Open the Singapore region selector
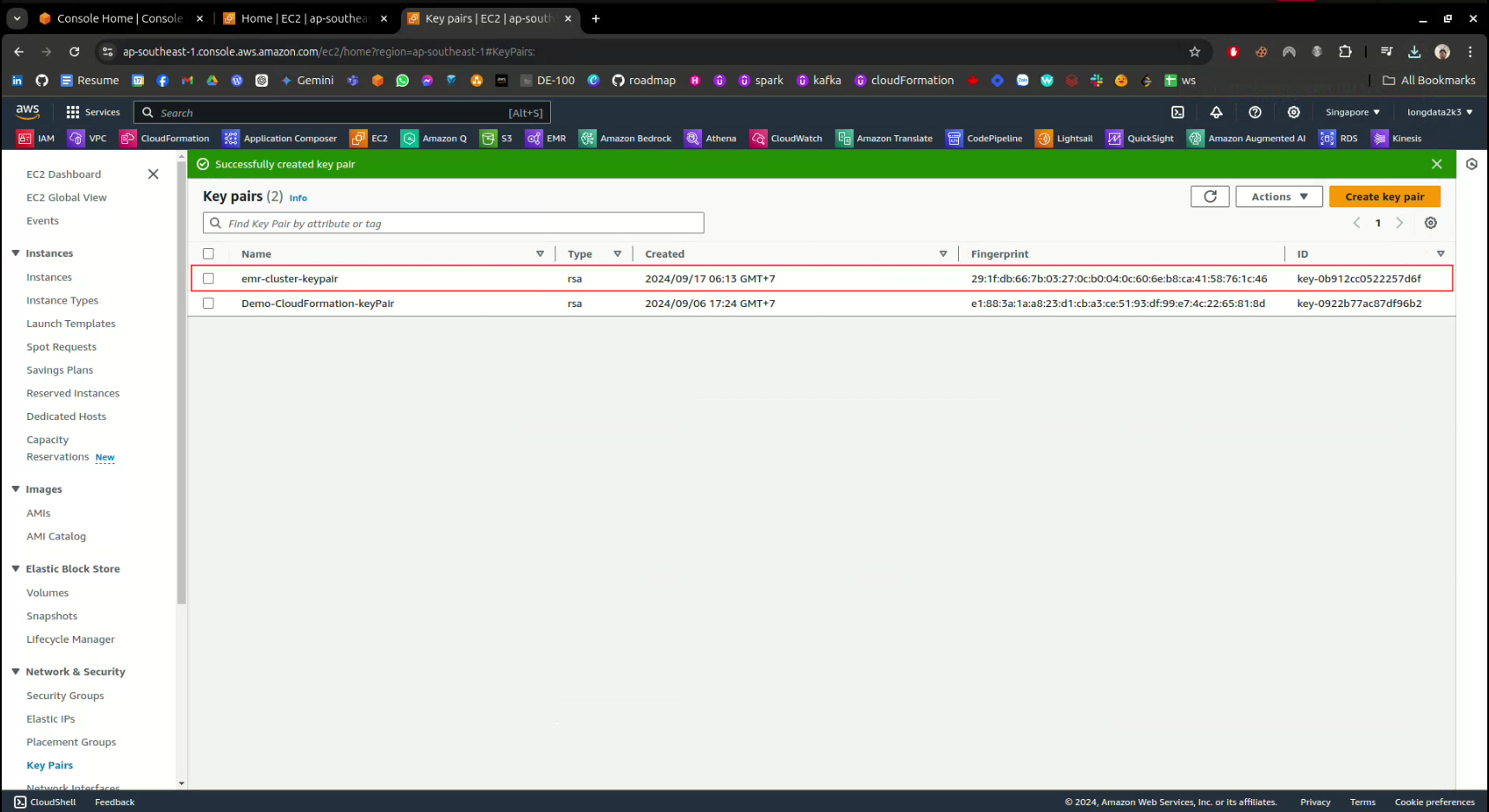 [1352, 112]
